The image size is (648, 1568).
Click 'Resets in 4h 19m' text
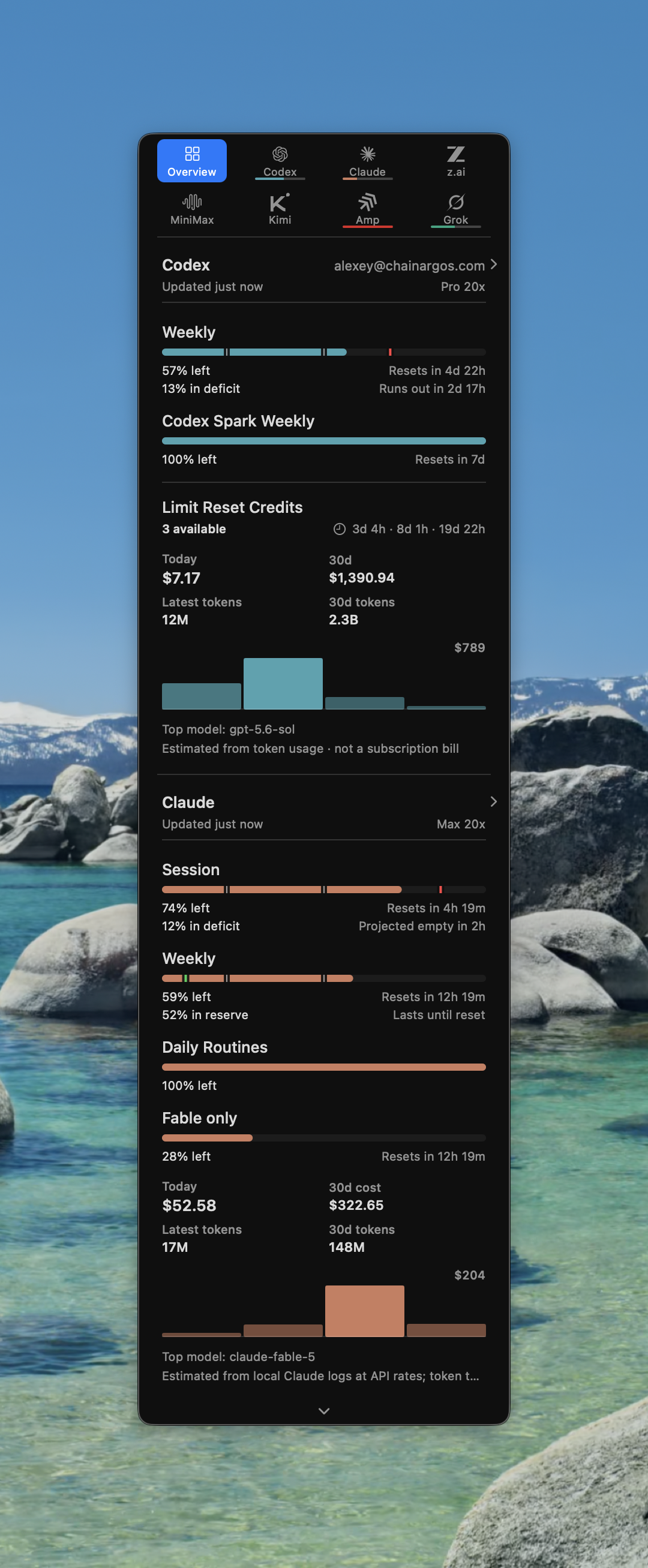436,908
